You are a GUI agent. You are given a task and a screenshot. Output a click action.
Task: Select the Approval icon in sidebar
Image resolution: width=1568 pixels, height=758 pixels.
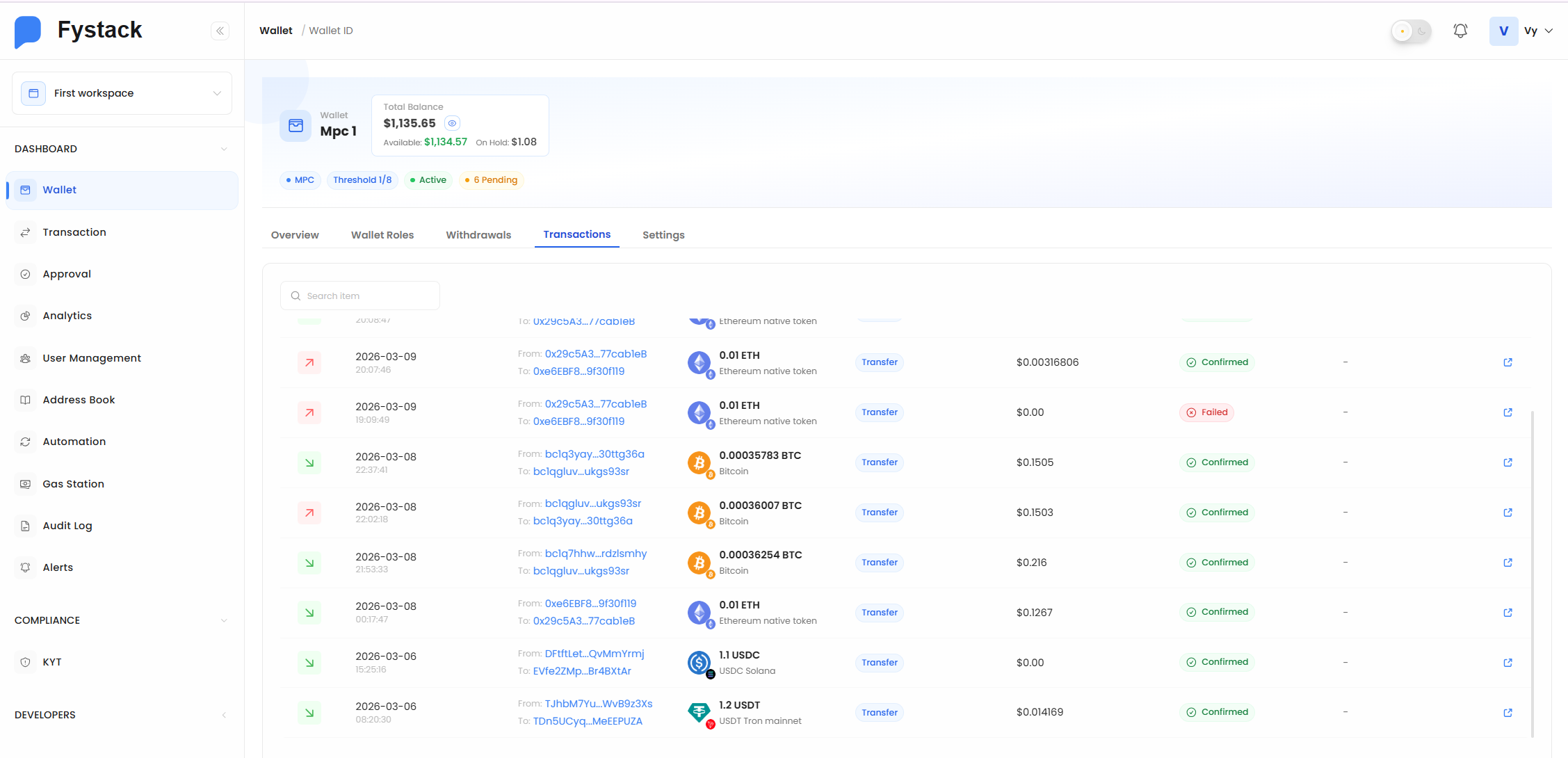tap(26, 273)
